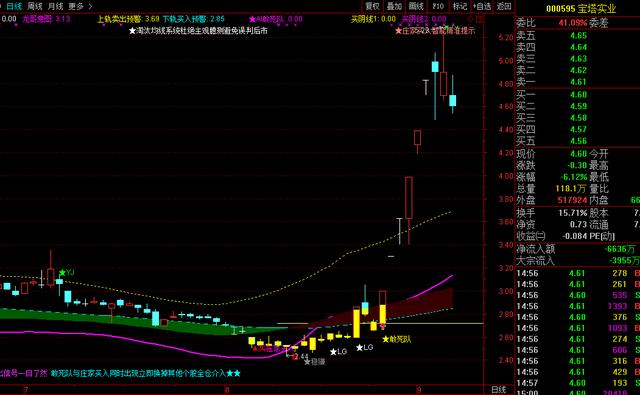Image resolution: width=640 pixels, height=395 pixels.
Task: Click the 返回 back button
Action: point(504,6)
